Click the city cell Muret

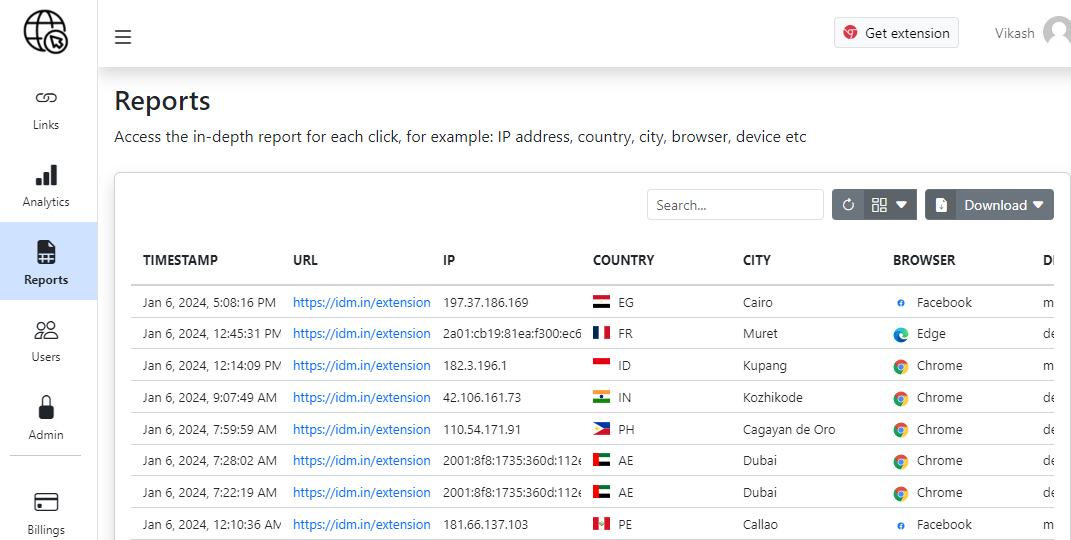pos(760,333)
